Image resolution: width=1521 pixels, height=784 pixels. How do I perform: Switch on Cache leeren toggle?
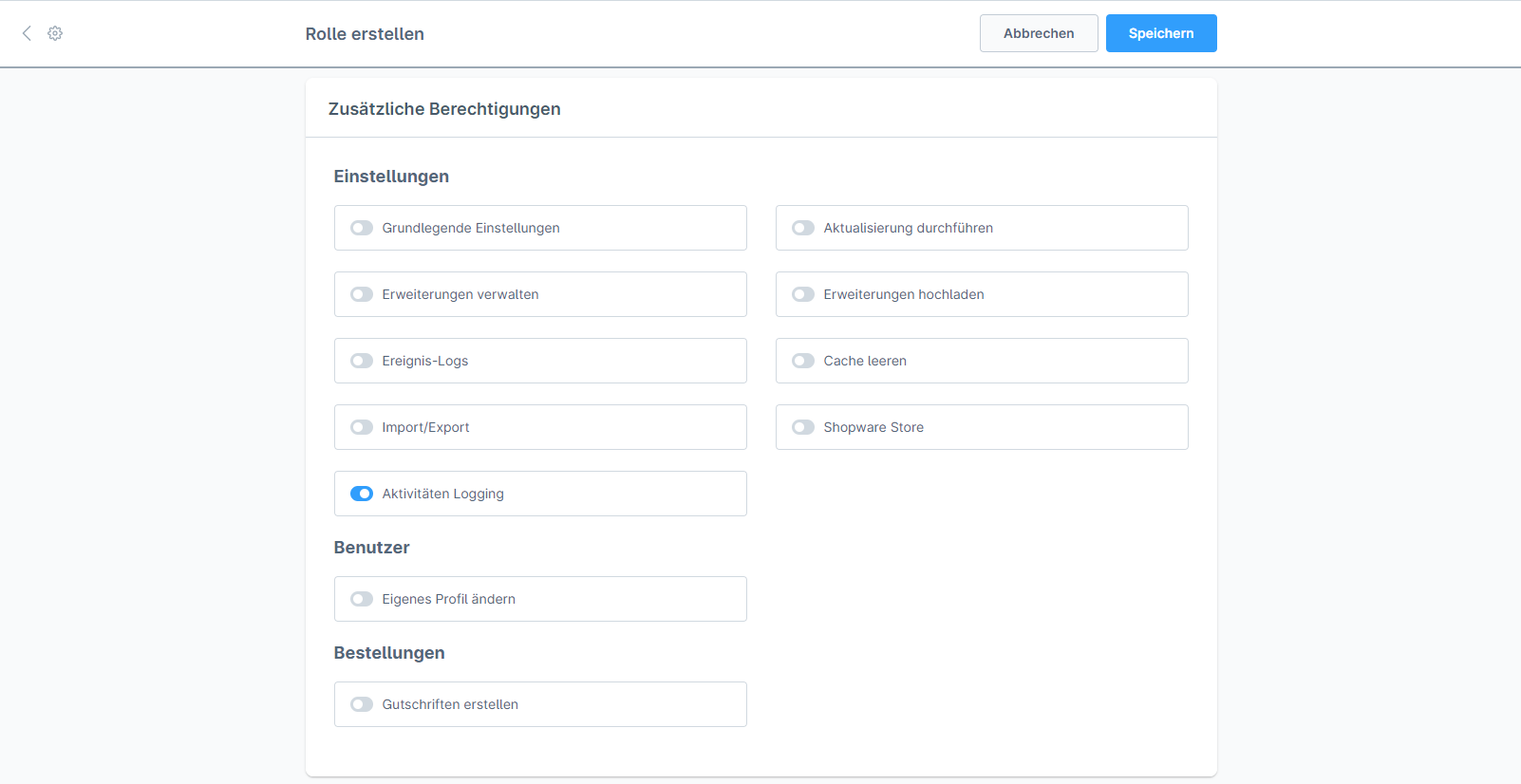point(803,361)
